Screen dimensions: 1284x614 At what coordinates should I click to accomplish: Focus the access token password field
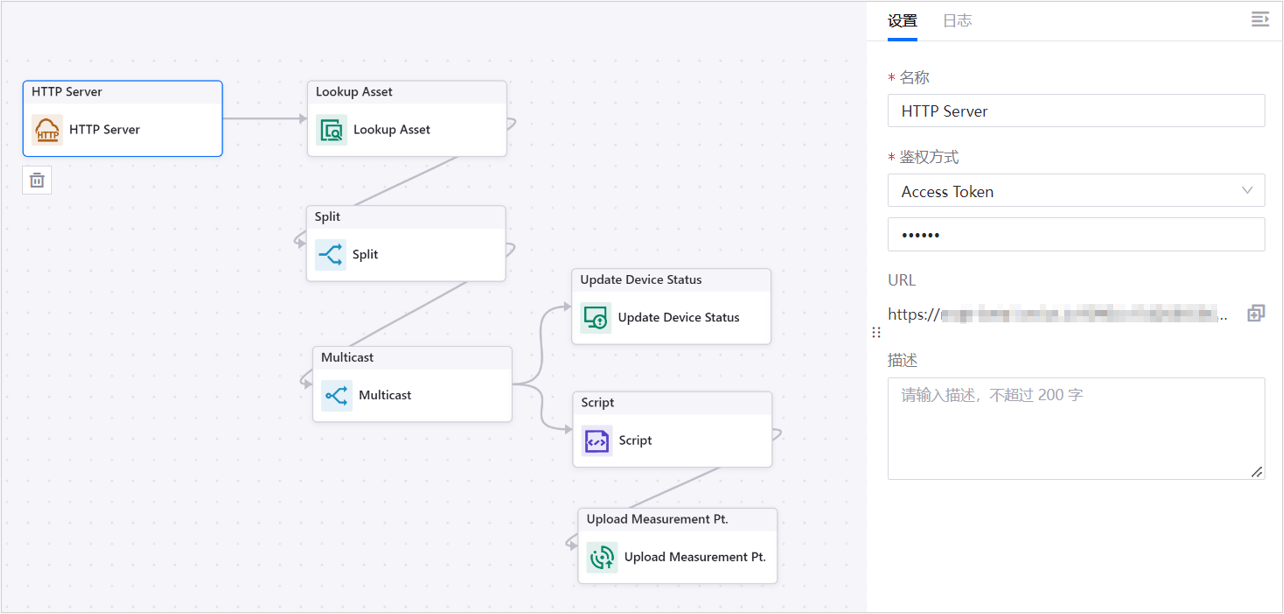tap(1076, 235)
